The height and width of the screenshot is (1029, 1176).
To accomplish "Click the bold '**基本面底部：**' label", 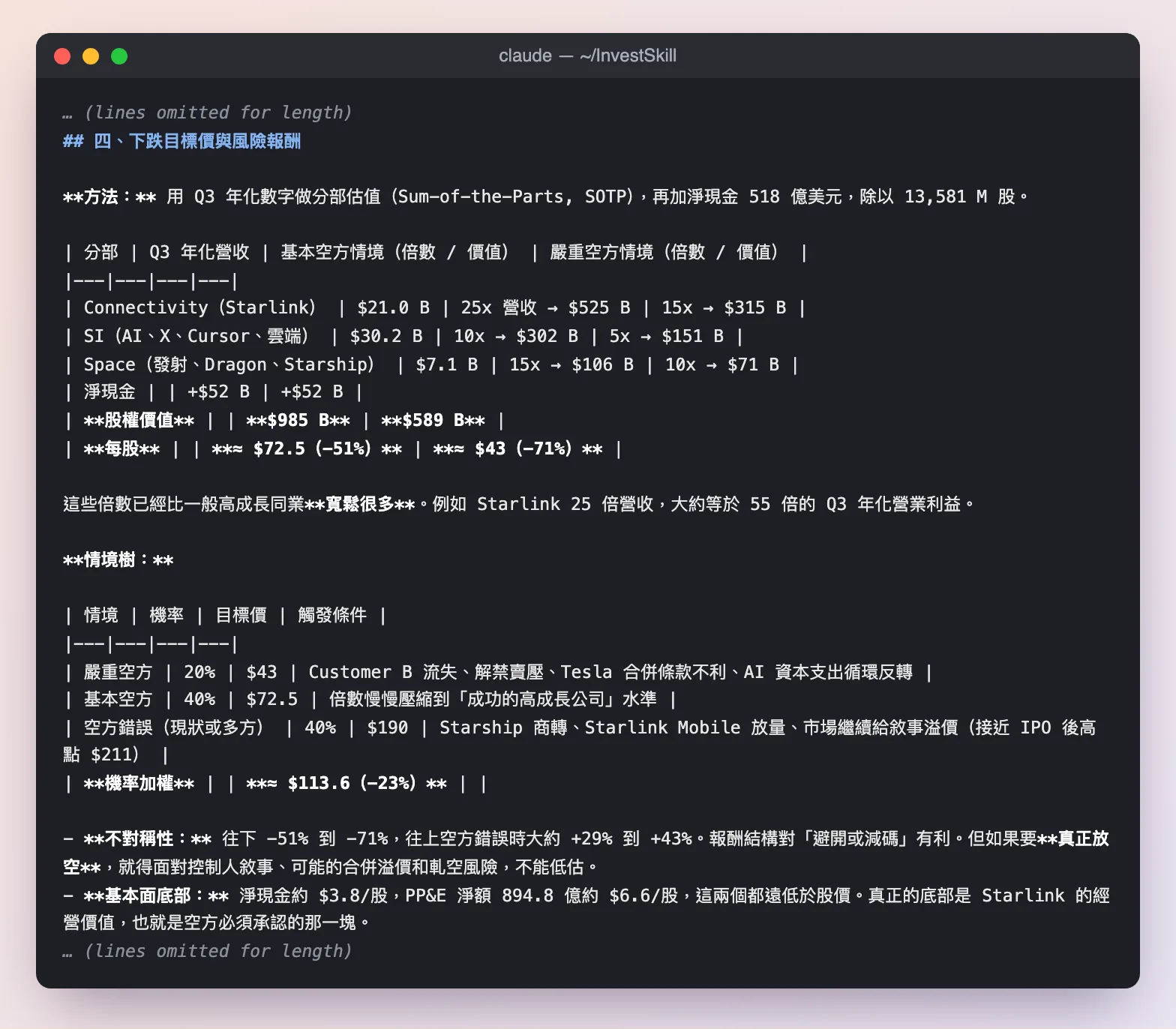I will [156, 895].
